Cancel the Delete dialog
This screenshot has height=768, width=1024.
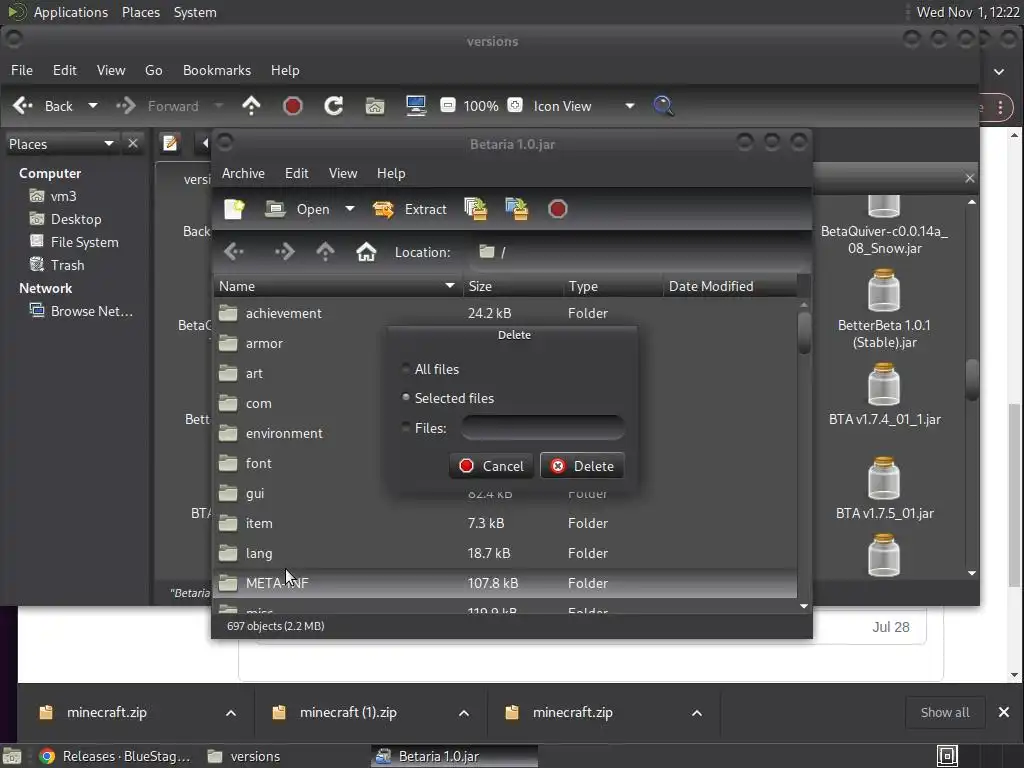[492, 466]
